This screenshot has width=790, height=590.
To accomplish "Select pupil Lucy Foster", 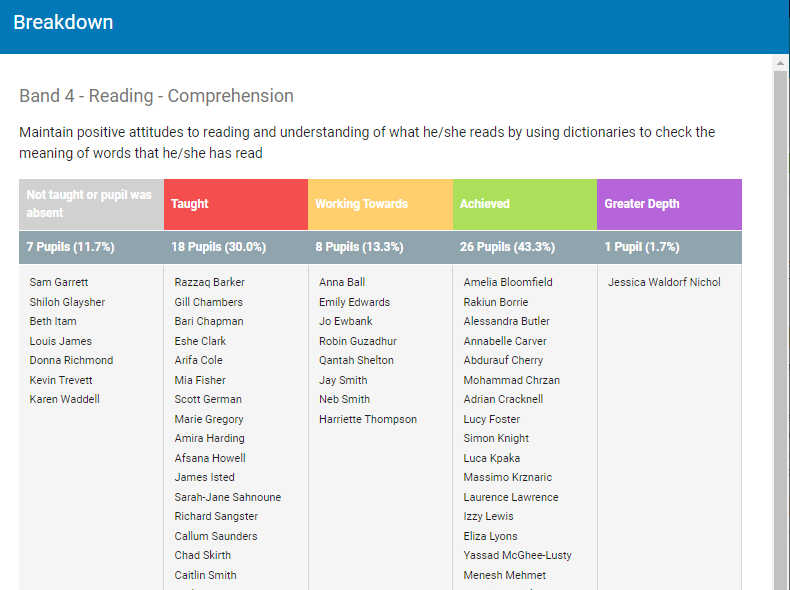I will [492, 419].
